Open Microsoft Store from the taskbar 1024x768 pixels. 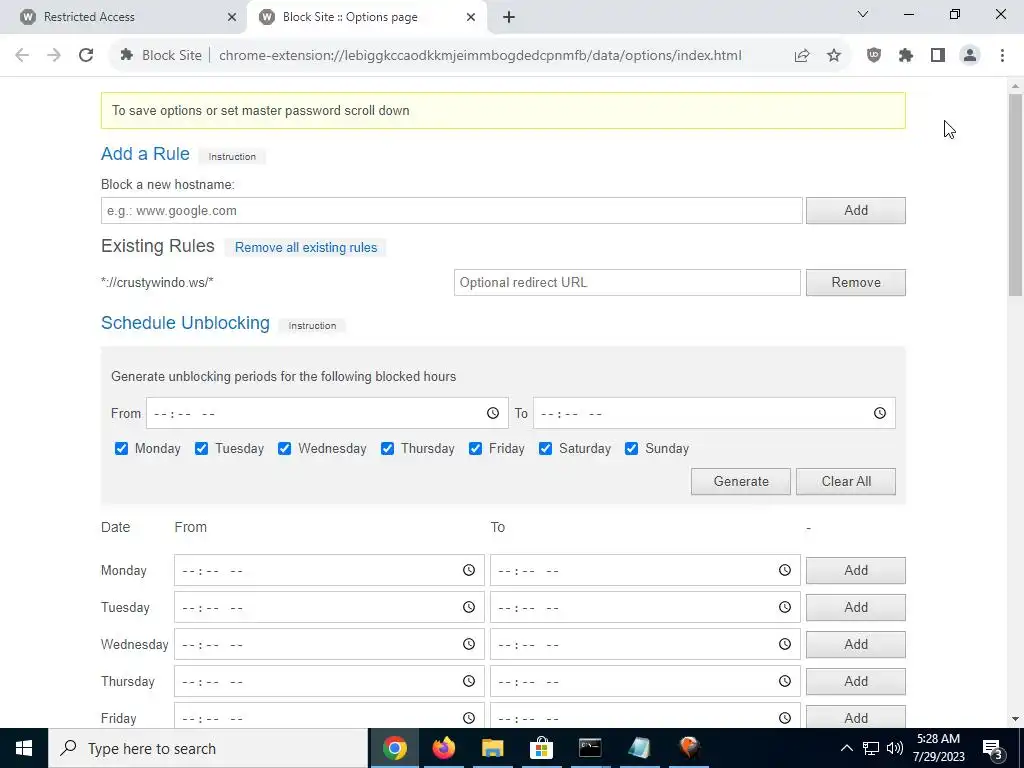541,748
